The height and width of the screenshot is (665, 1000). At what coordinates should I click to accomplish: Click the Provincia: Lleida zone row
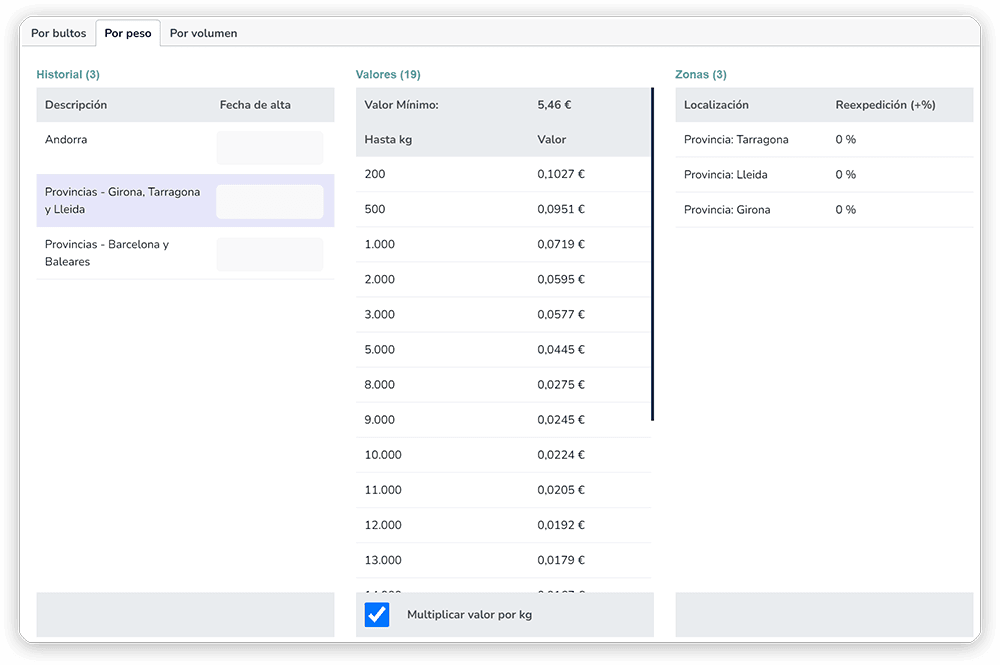point(824,175)
